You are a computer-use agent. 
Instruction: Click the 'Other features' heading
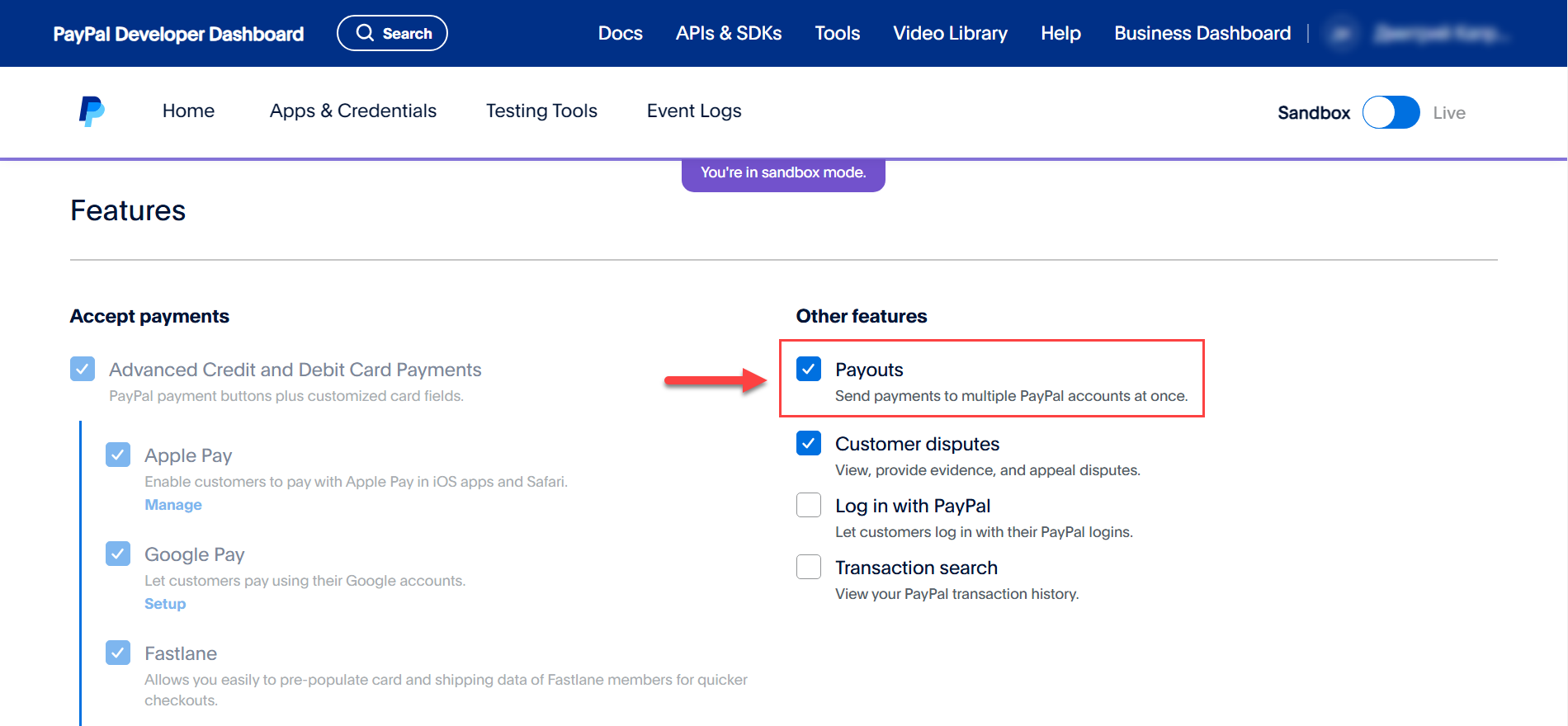pos(862,316)
